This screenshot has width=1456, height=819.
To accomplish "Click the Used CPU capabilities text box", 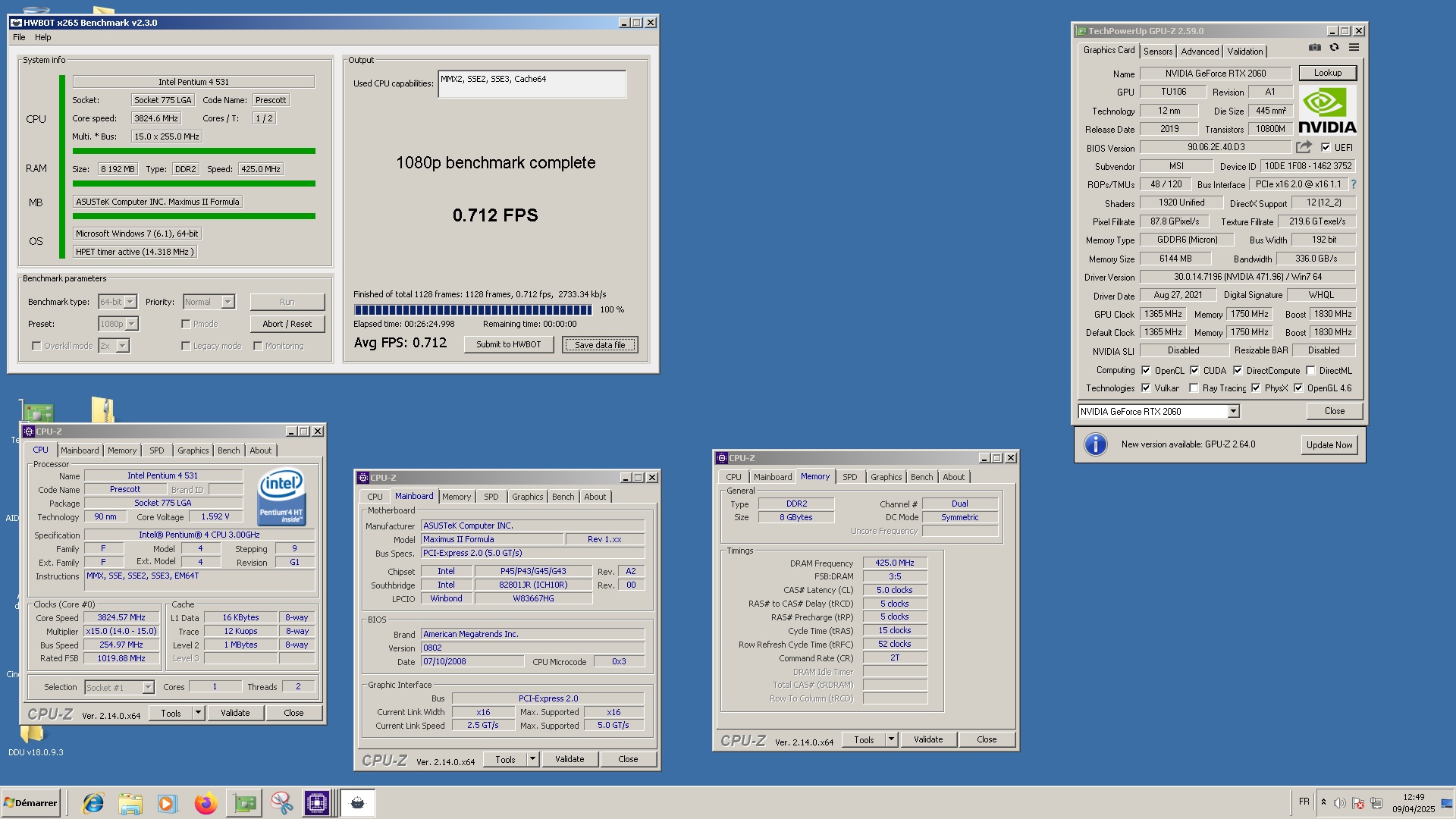I will coord(532,84).
